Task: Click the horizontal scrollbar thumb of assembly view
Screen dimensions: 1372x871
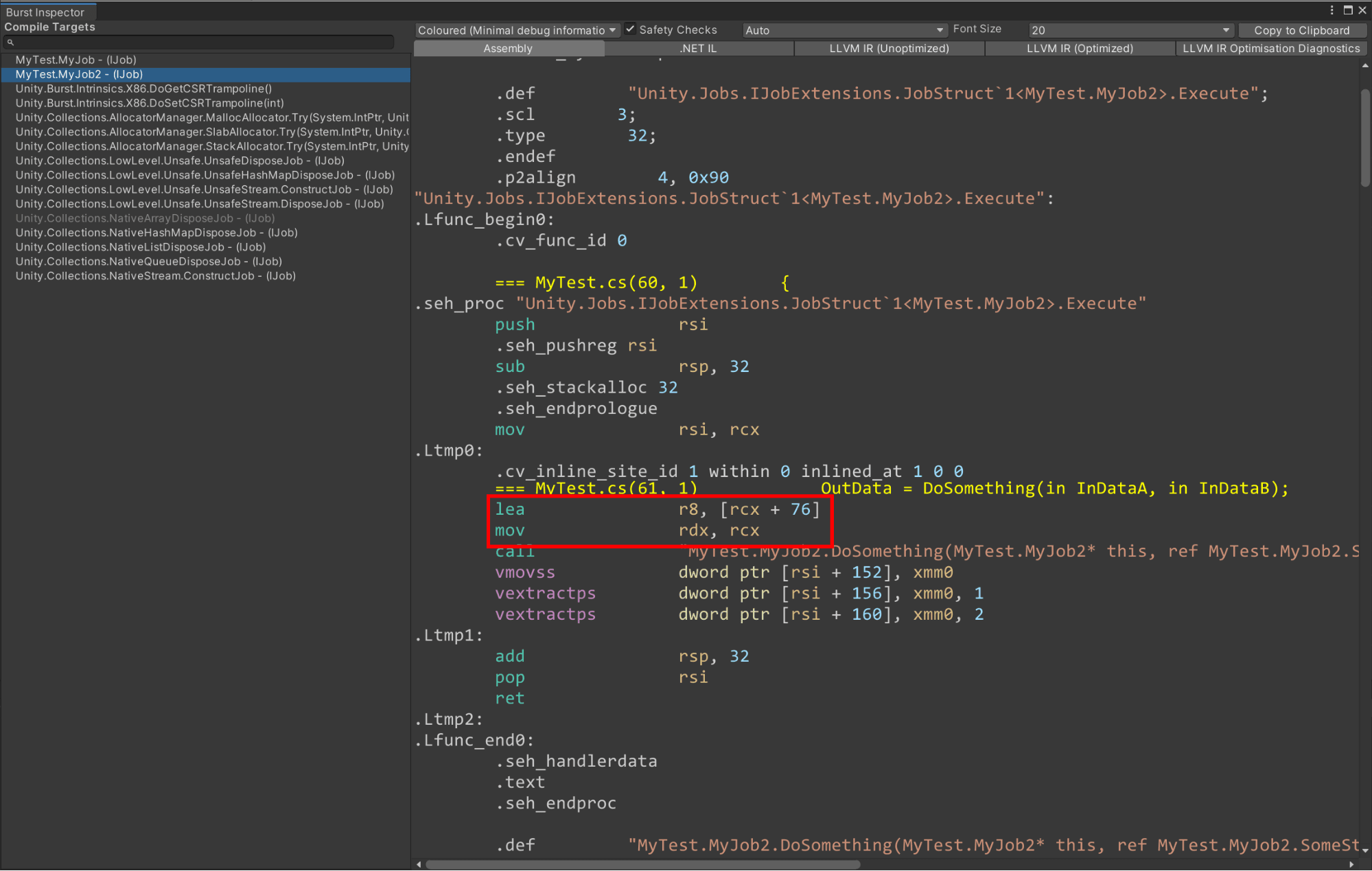Action: 642,864
